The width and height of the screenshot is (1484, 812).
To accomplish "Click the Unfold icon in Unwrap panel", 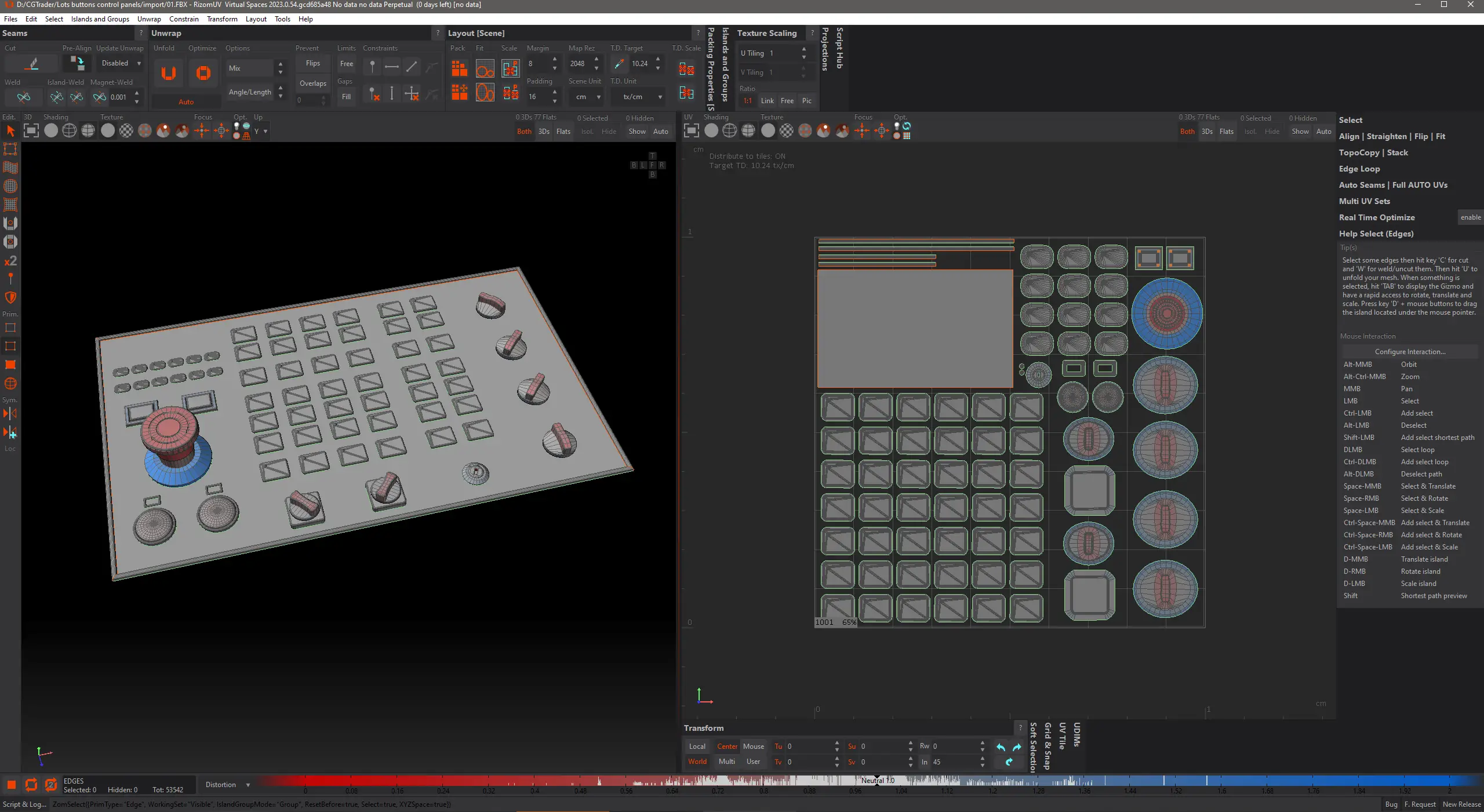I will (x=168, y=73).
